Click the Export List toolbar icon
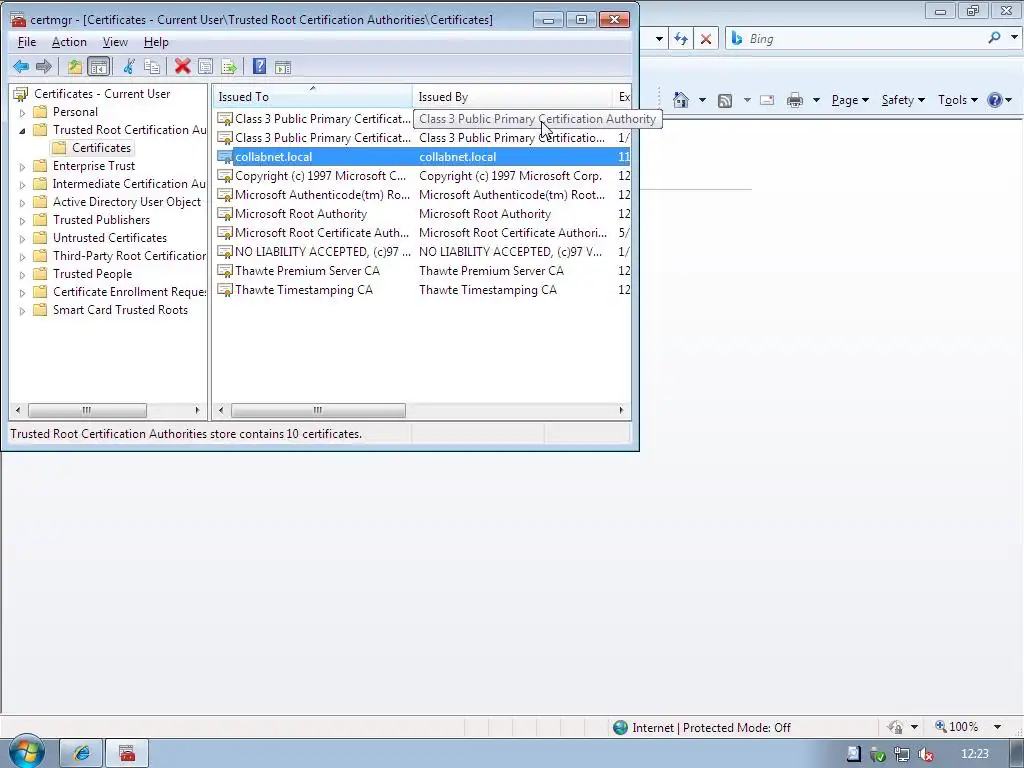1024x768 pixels. point(229,67)
